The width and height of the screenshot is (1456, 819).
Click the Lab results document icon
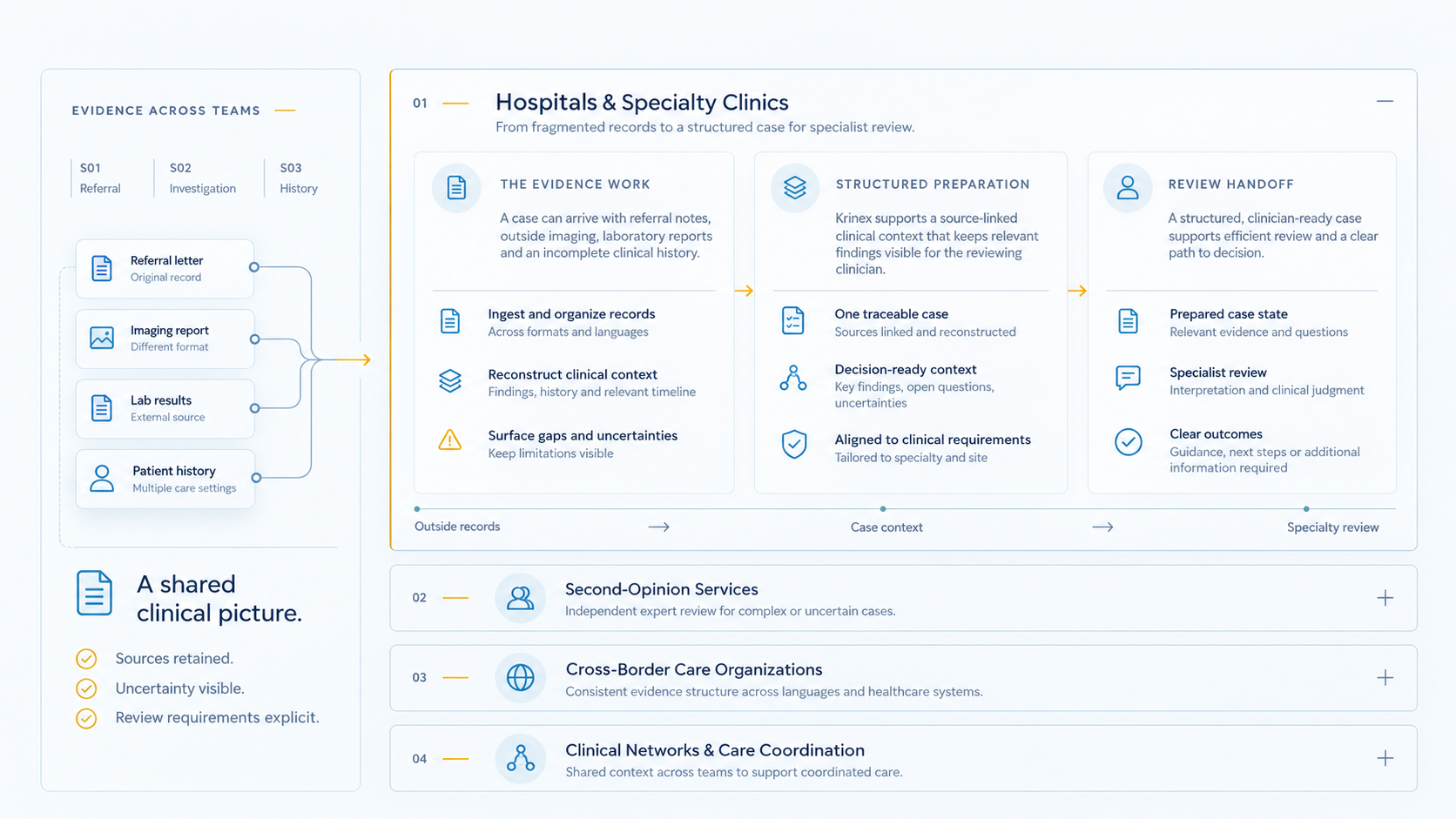pos(102,408)
